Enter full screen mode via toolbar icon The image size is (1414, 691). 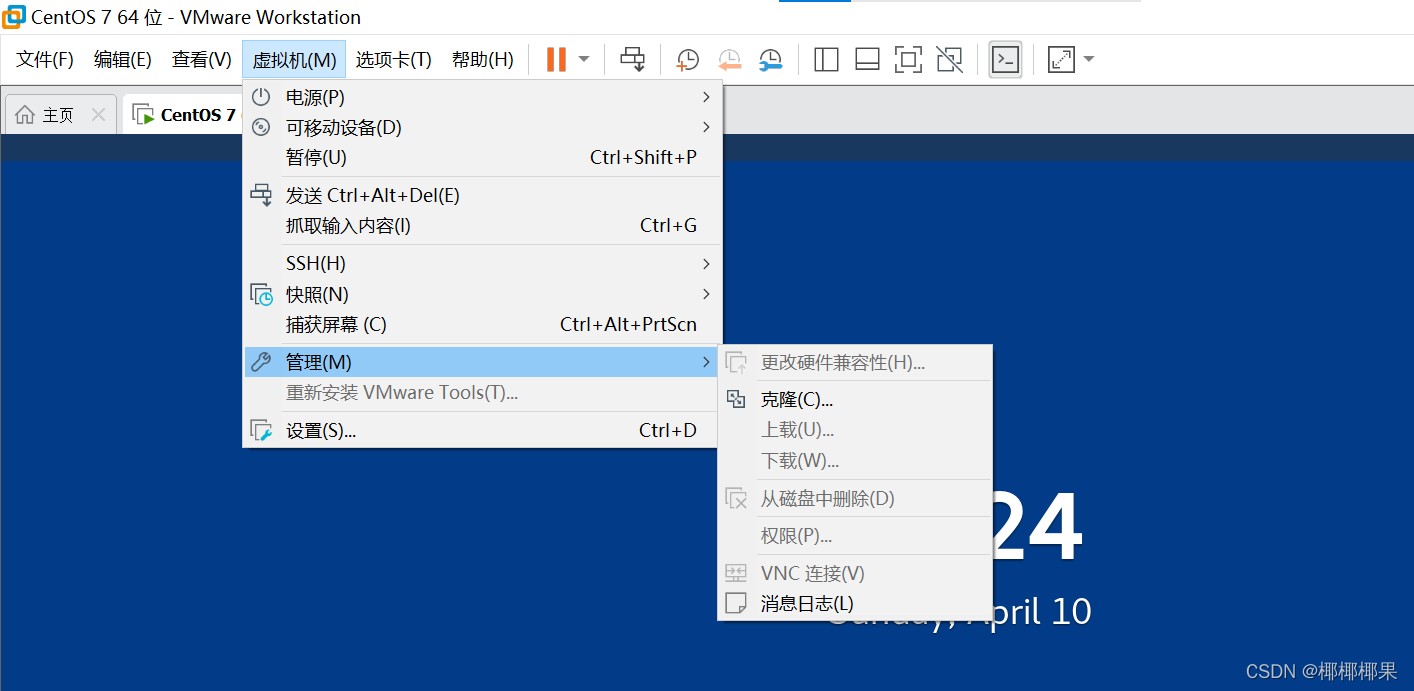[908, 60]
